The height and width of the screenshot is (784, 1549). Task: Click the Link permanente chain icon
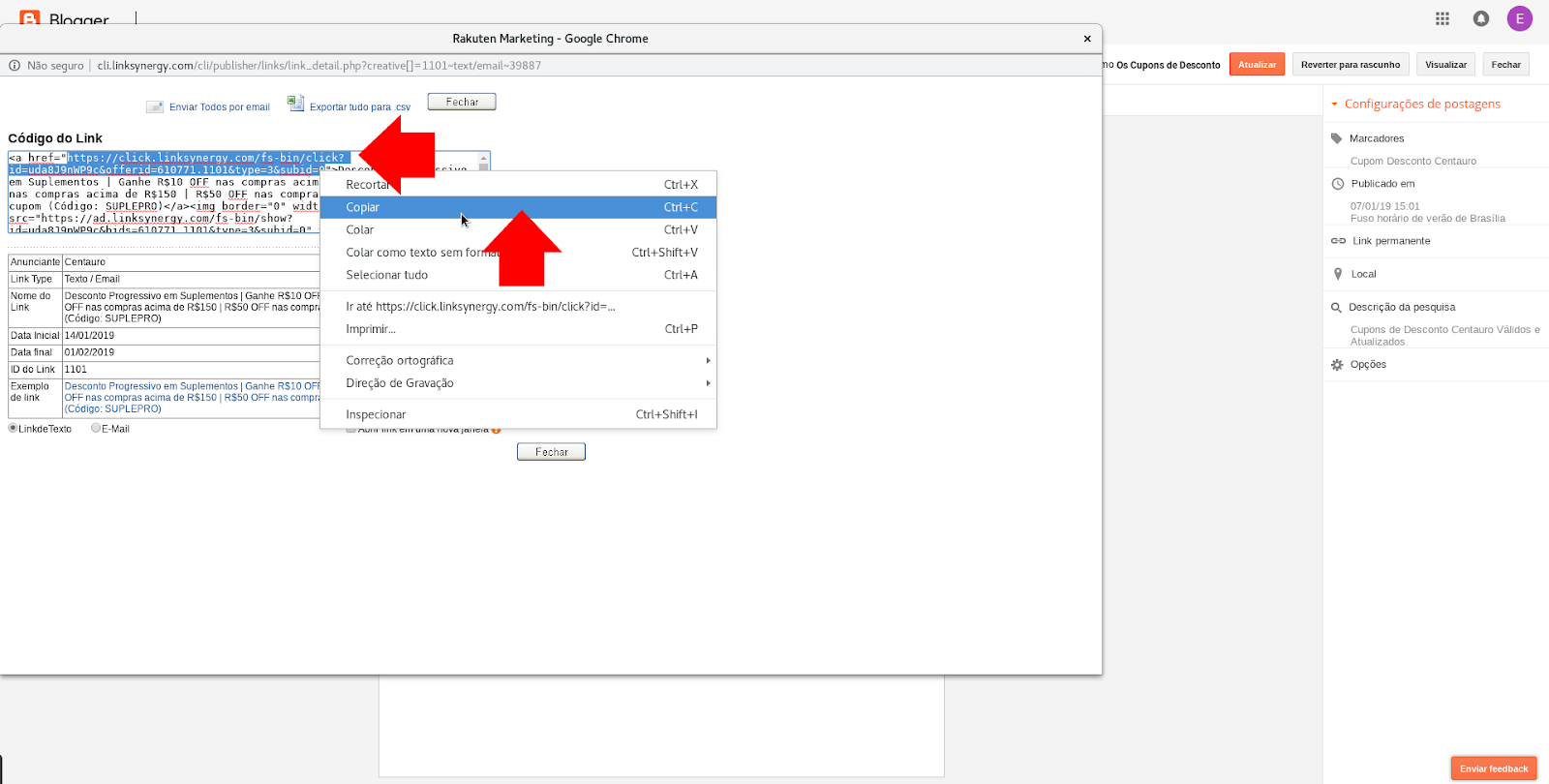(x=1338, y=241)
